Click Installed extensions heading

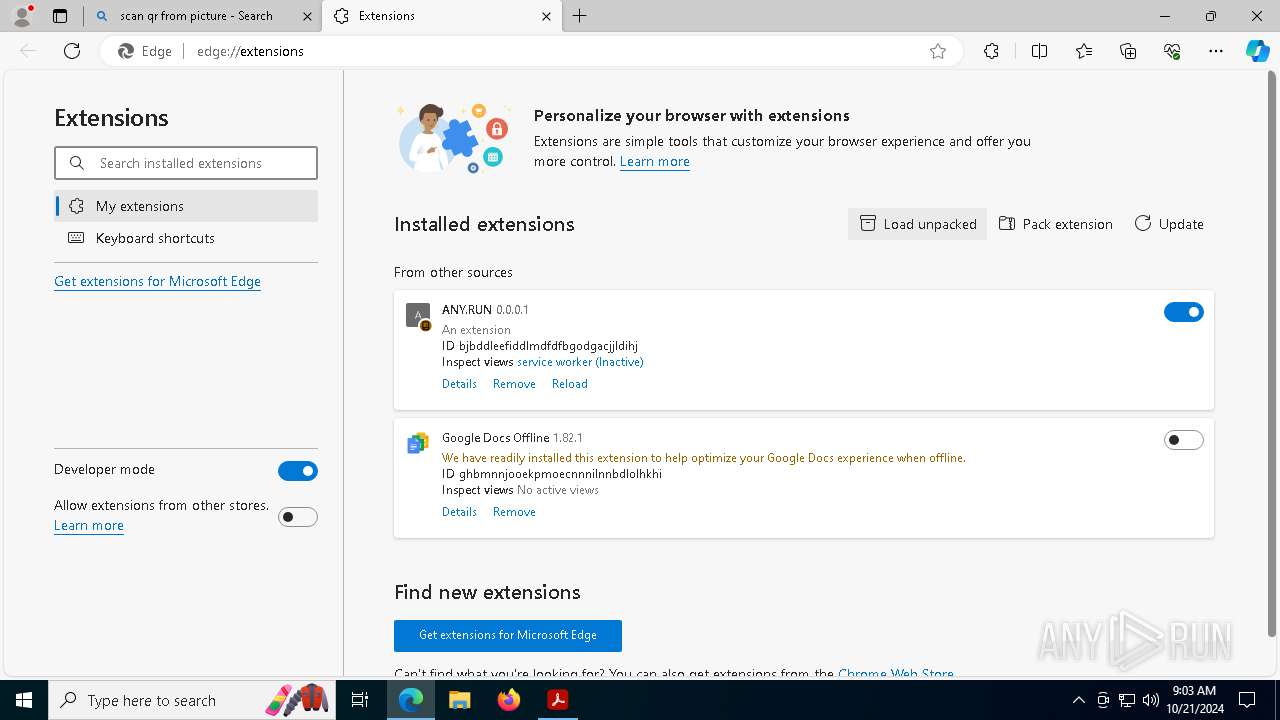pyautogui.click(x=484, y=224)
